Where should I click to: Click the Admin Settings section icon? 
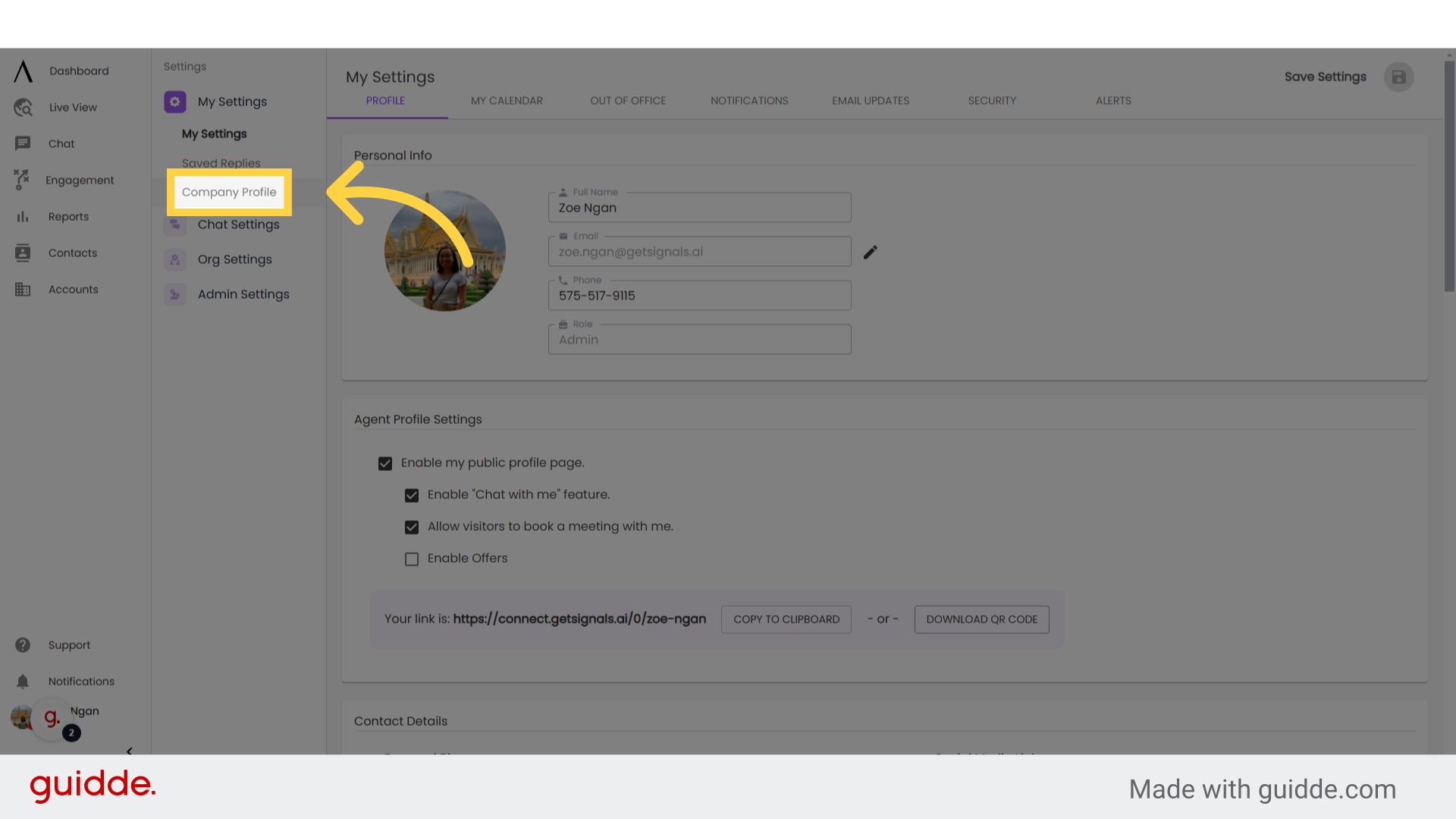[175, 294]
